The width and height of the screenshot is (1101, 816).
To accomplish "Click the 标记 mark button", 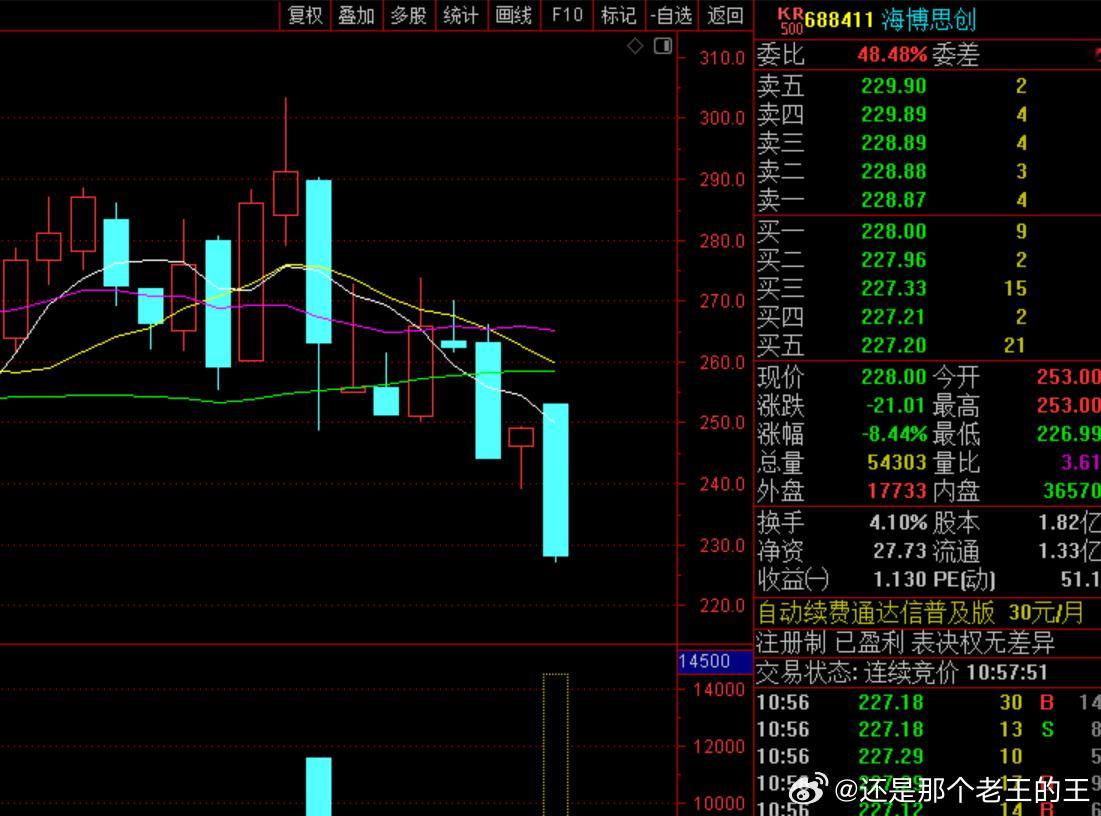I will [619, 15].
